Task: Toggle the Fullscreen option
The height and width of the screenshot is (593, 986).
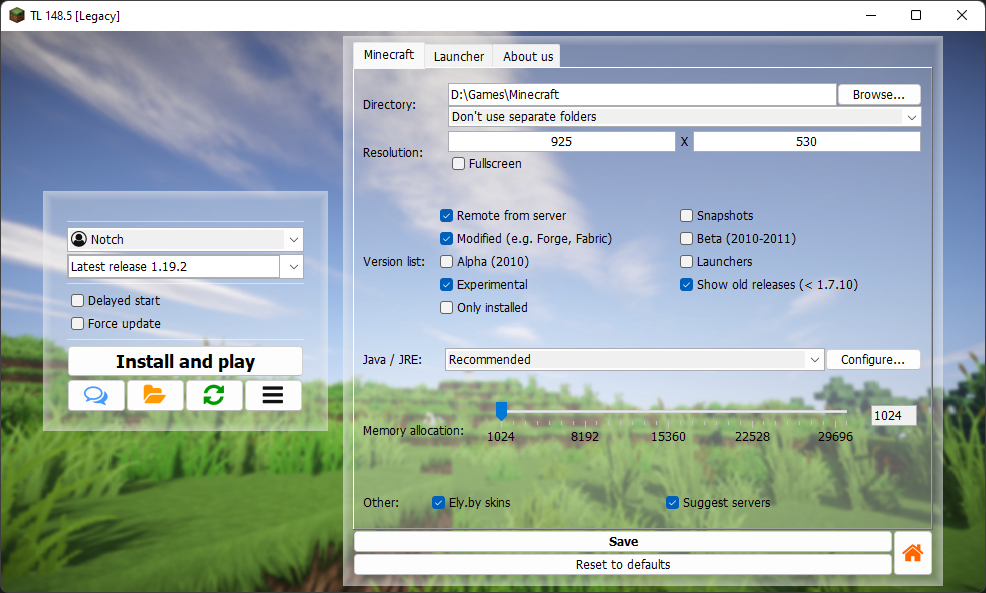Action: (x=457, y=163)
